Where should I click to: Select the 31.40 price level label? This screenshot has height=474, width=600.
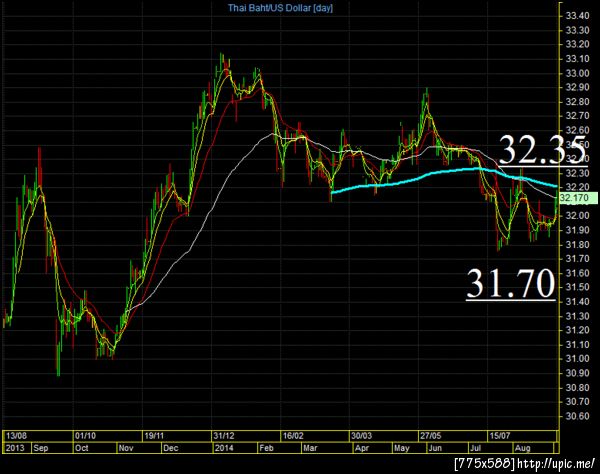coord(577,301)
